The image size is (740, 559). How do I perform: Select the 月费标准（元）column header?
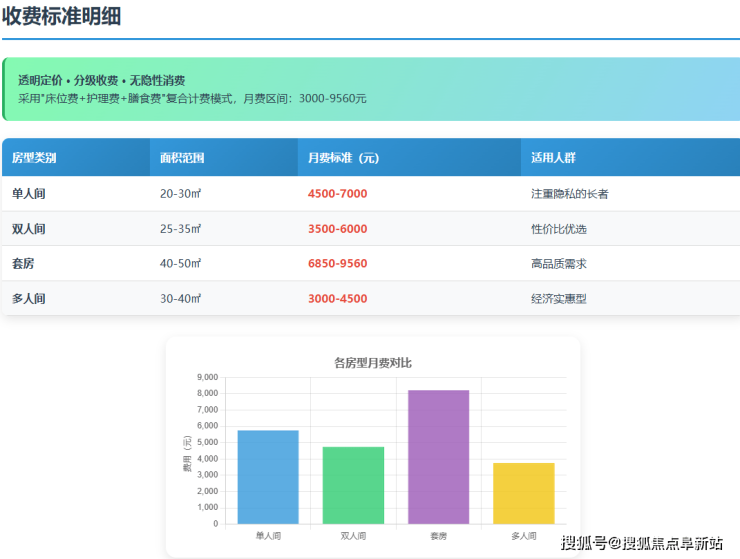click(x=343, y=158)
